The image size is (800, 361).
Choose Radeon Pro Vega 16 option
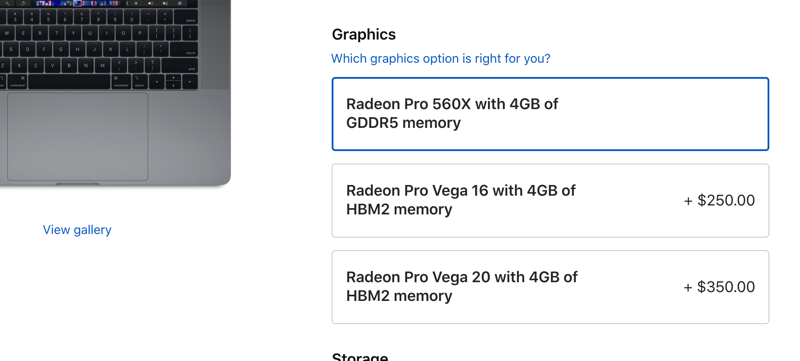point(550,200)
